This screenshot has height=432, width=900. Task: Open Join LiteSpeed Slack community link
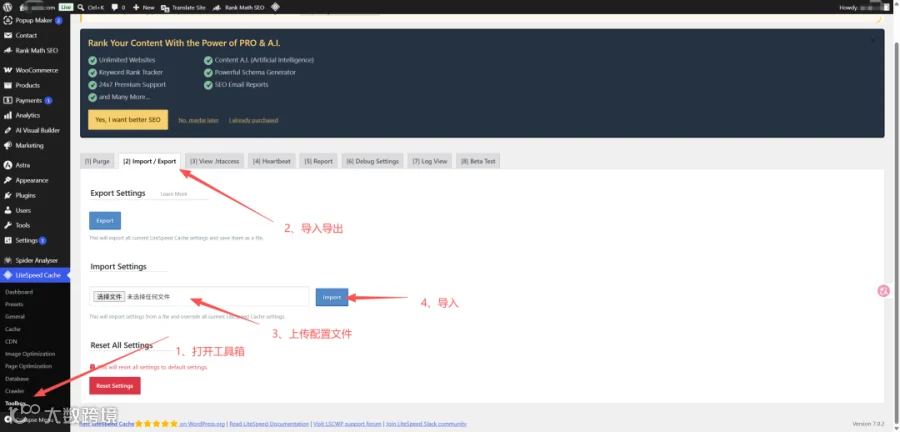426,424
